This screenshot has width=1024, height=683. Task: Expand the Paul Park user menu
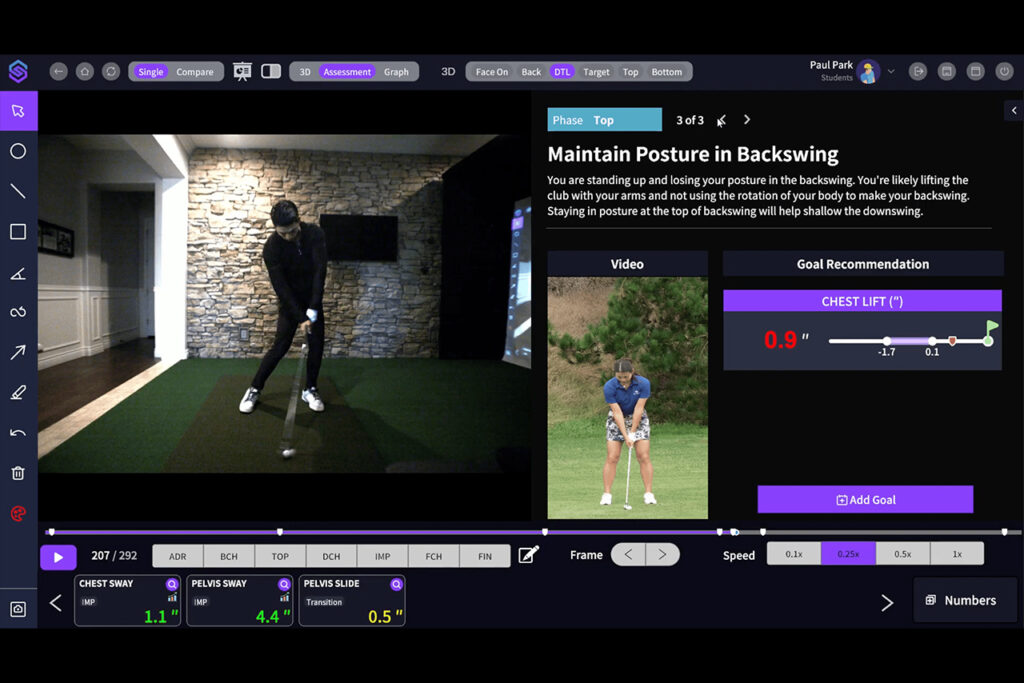pos(891,71)
